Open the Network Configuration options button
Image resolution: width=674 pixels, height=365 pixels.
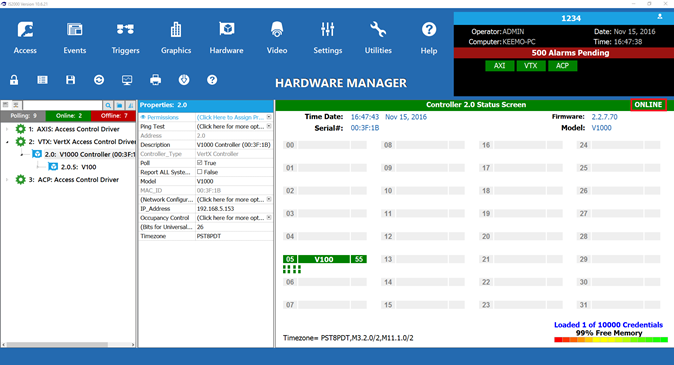[x=269, y=199]
